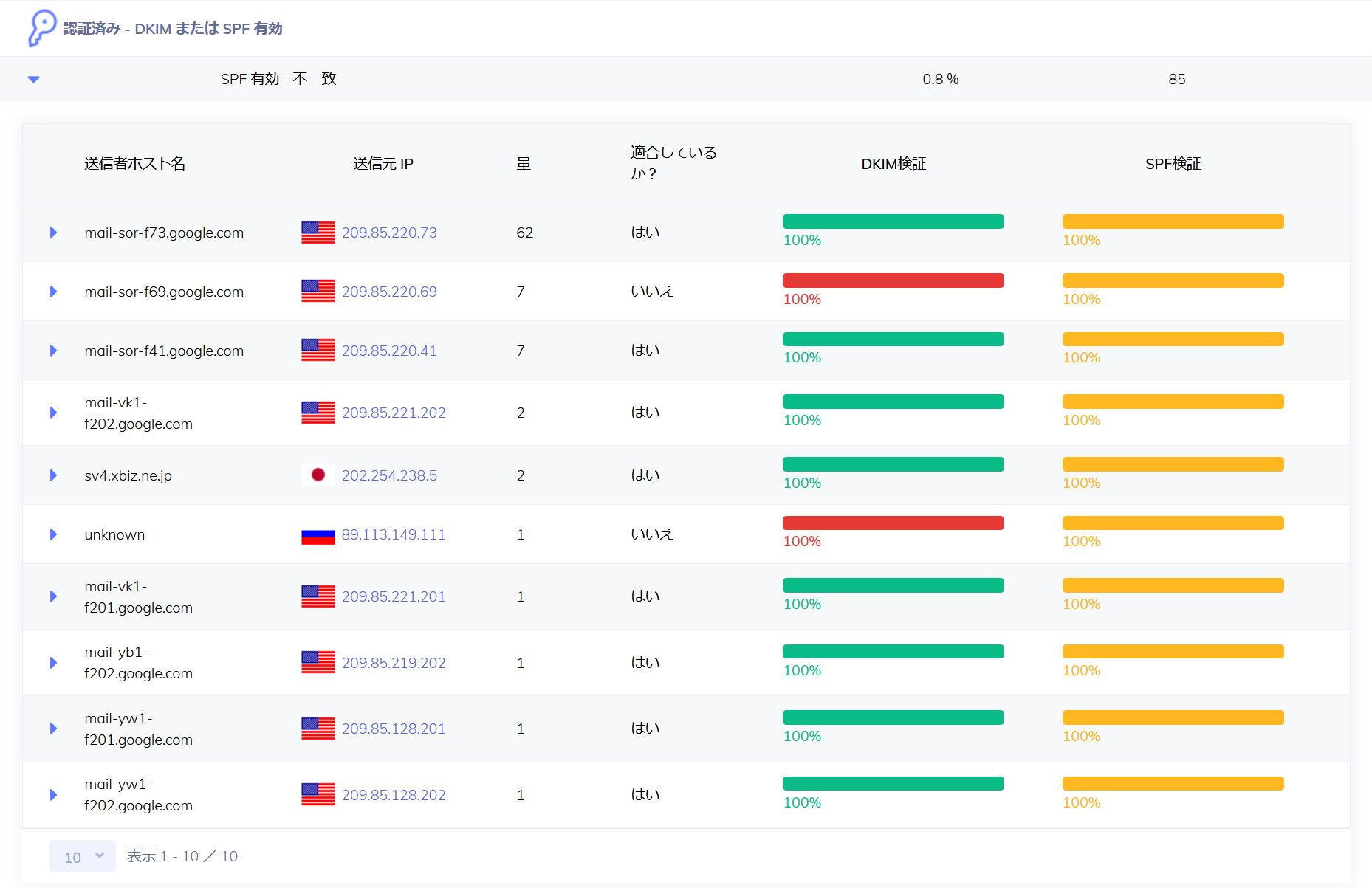Click US flag next to 209.85.220.41
Screen dimensions: 1372x888
click(x=318, y=351)
